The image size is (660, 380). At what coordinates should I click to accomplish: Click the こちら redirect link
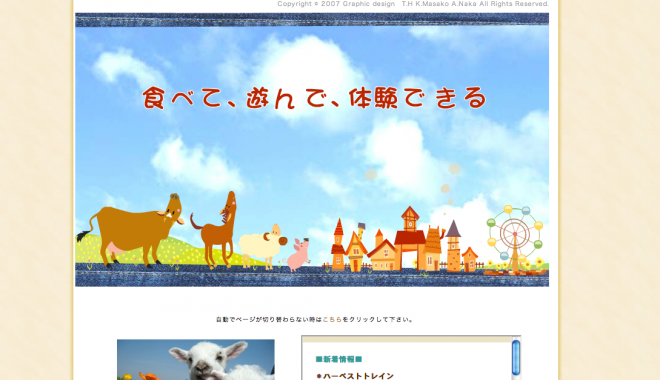pyautogui.click(x=332, y=320)
